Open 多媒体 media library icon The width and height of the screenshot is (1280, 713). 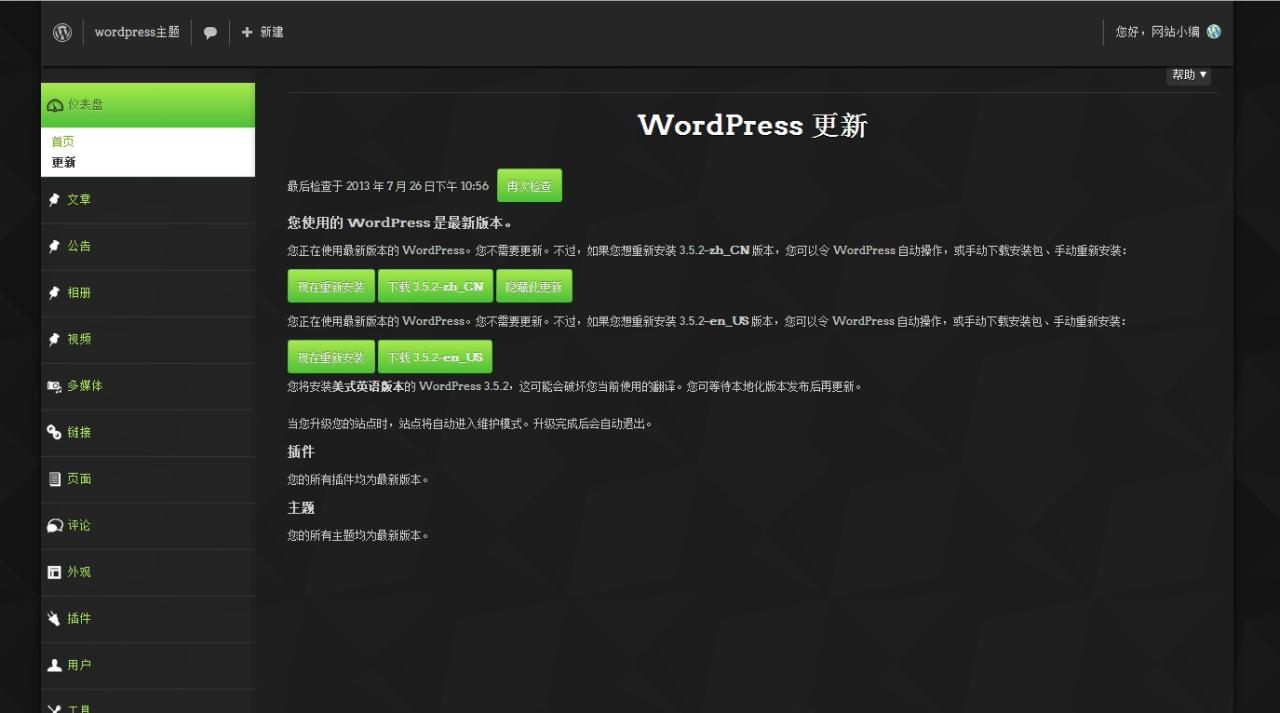[x=55, y=386]
